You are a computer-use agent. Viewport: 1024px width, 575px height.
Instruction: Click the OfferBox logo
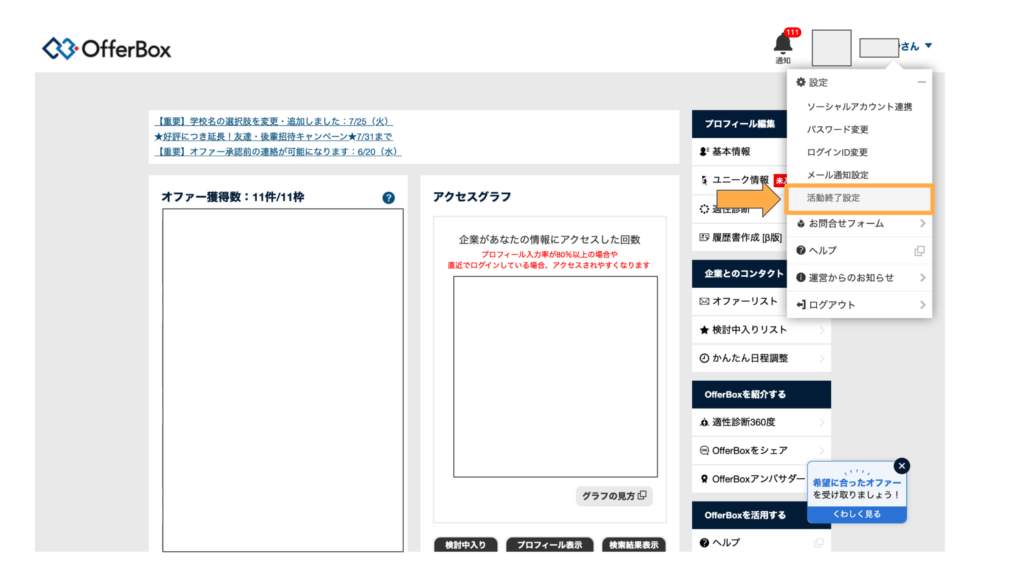point(106,49)
